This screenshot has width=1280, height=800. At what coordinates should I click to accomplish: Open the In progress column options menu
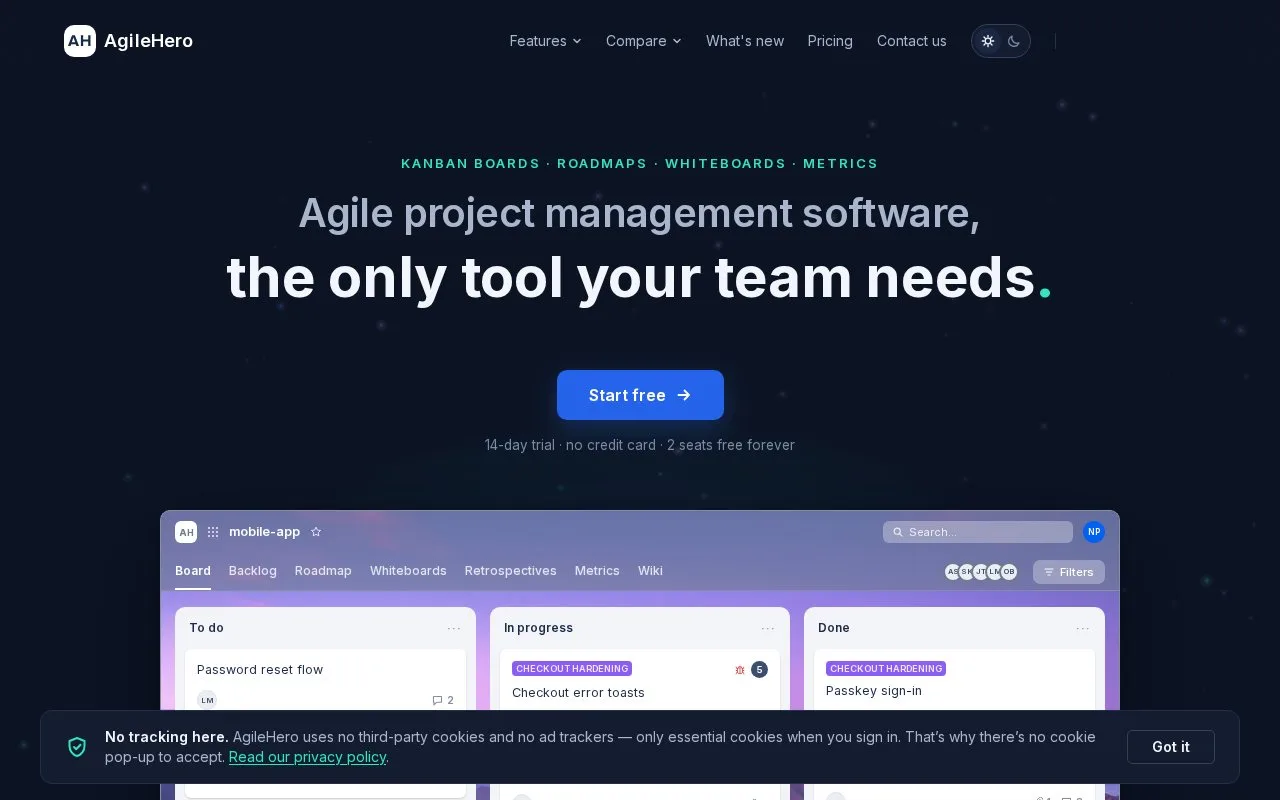tap(768, 628)
